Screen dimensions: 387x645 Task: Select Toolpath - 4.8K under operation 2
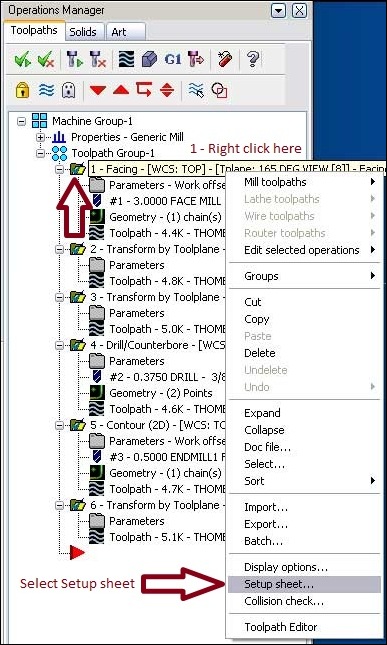pyautogui.click(x=167, y=281)
